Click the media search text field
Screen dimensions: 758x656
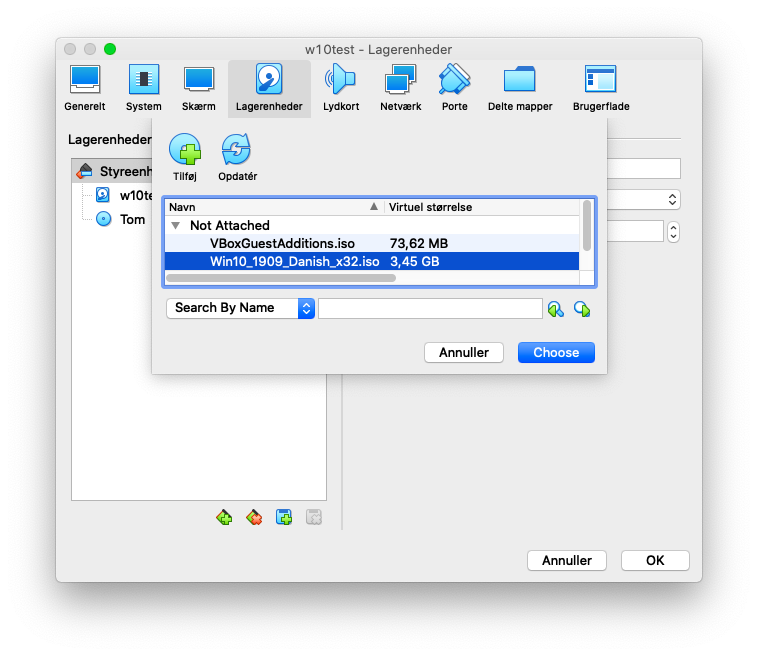pyautogui.click(x=430, y=308)
